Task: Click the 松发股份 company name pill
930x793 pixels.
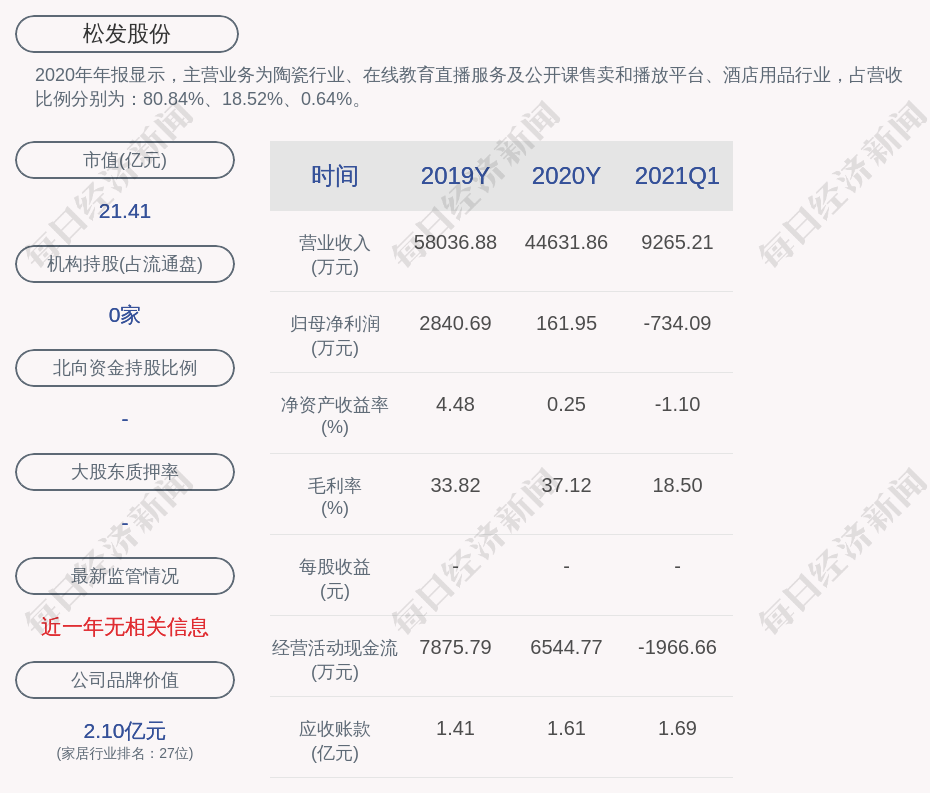Action: pyautogui.click(x=126, y=34)
